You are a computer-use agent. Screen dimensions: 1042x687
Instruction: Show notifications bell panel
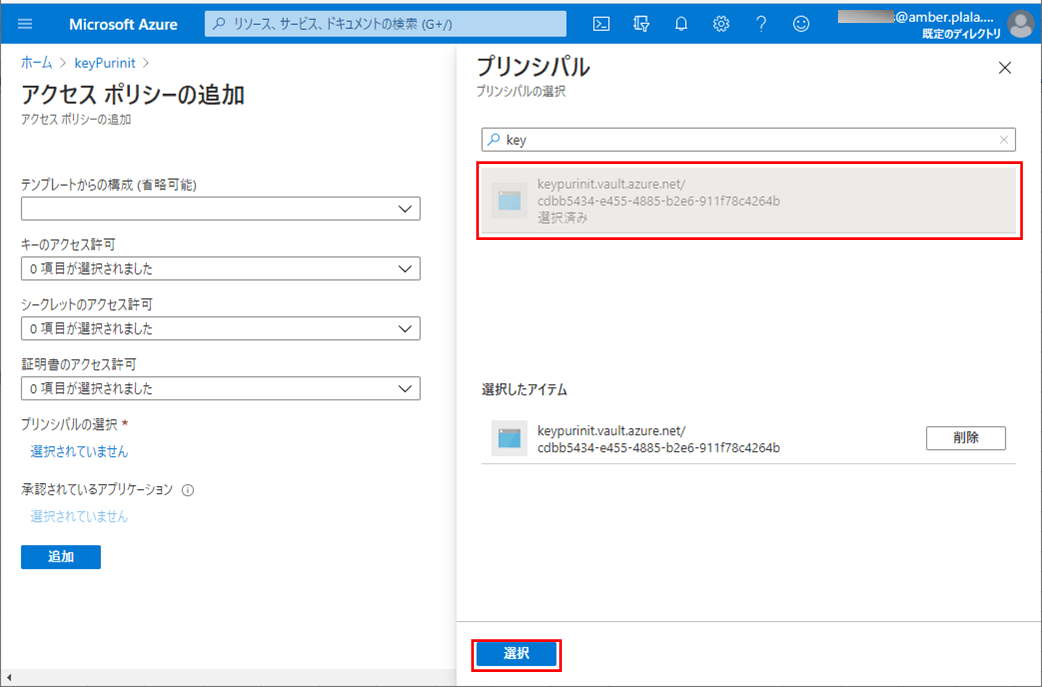(x=681, y=24)
